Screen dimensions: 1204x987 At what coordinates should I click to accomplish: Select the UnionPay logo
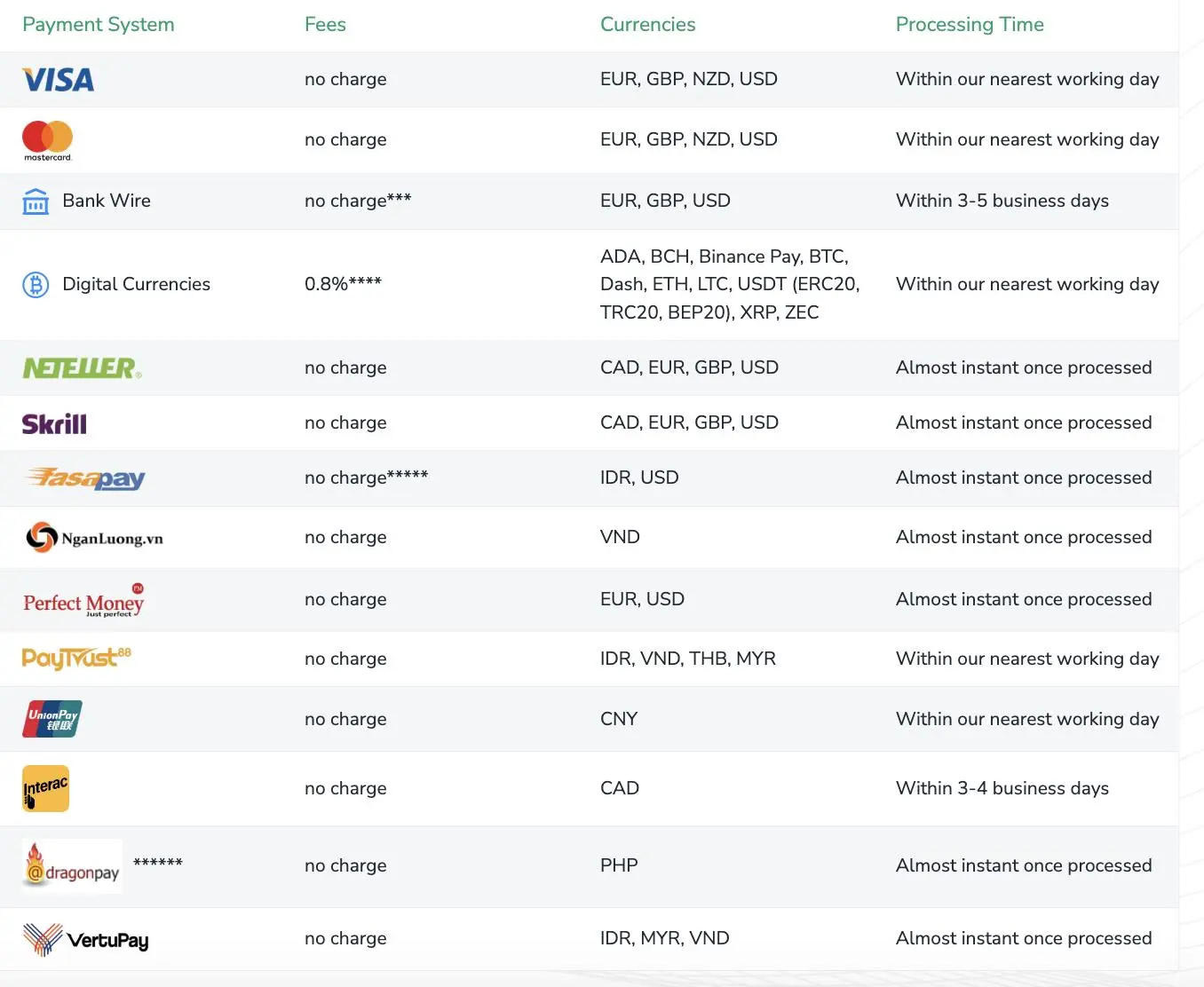click(52, 719)
